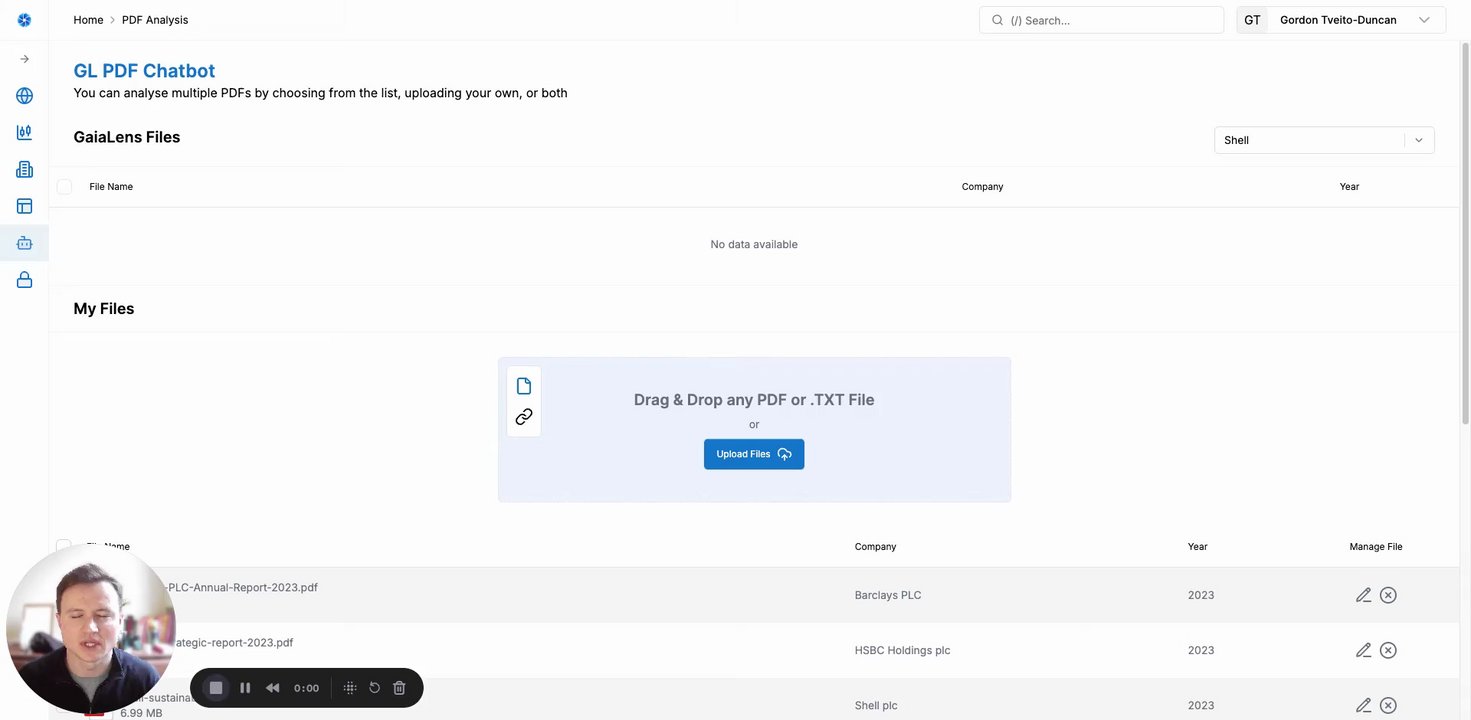Click the HSBC strategic-report-2023.pdf file name

point(235,643)
